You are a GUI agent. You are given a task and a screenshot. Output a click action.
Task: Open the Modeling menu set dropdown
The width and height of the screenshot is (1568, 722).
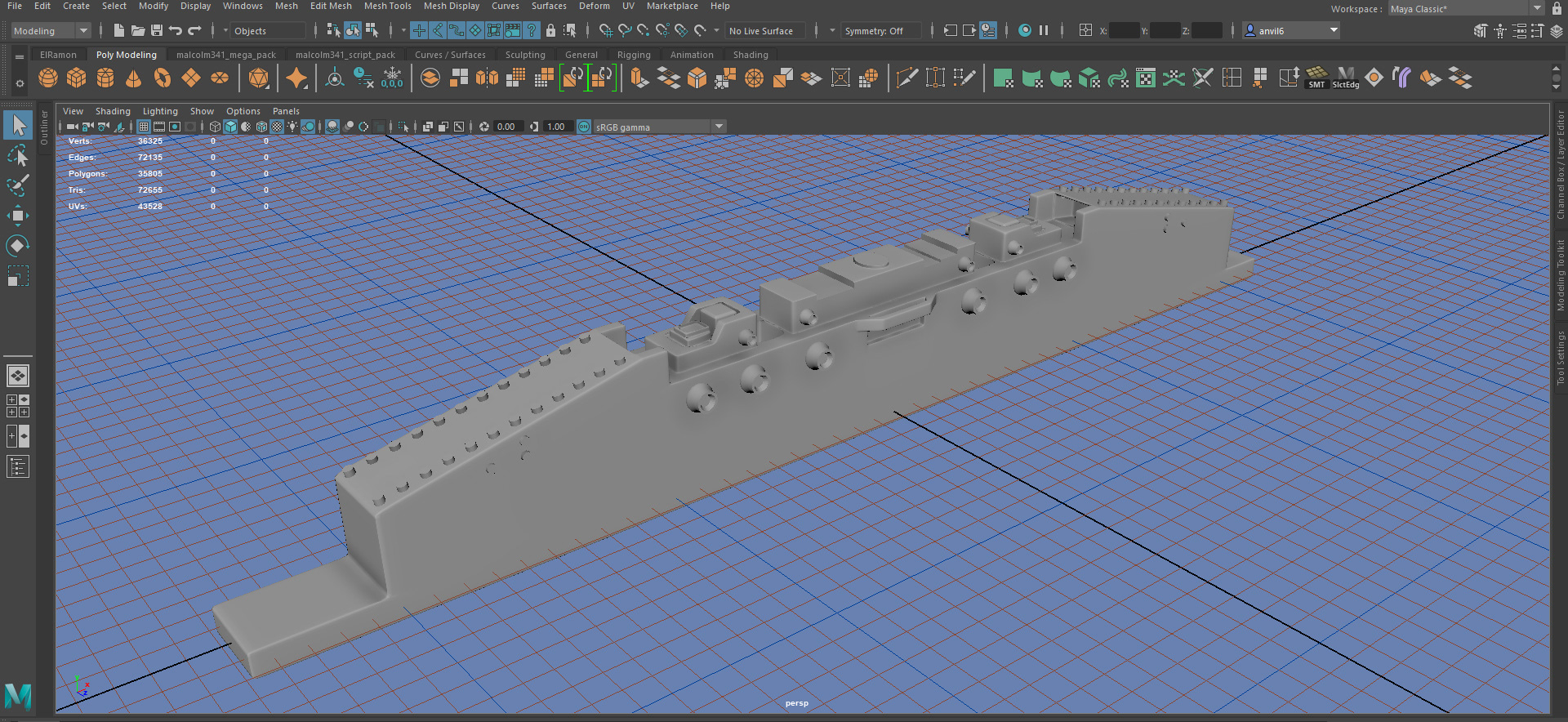coord(51,30)
